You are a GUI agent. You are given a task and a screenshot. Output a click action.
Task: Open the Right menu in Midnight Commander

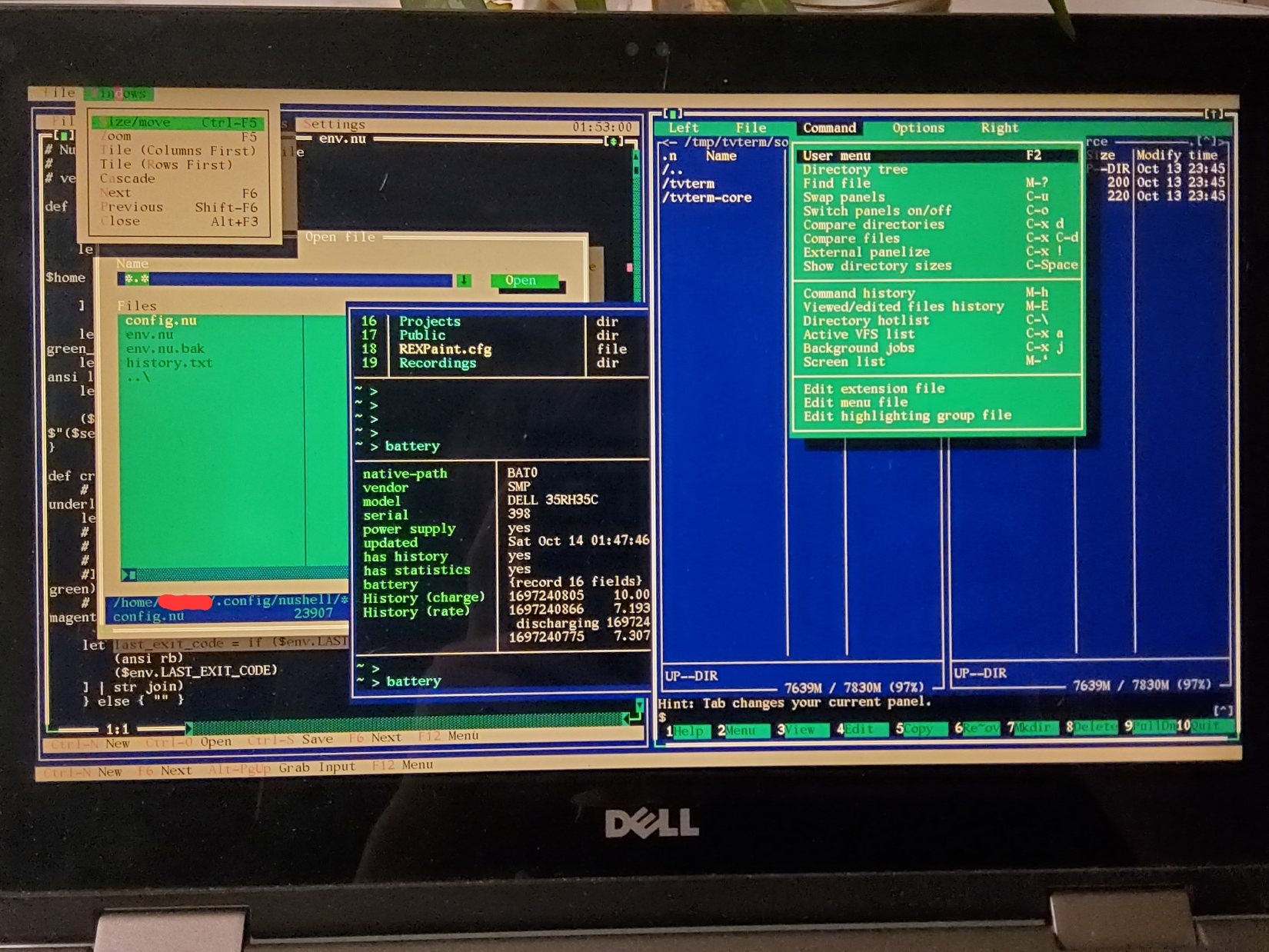pyautogui.click(x=999, y=128)
